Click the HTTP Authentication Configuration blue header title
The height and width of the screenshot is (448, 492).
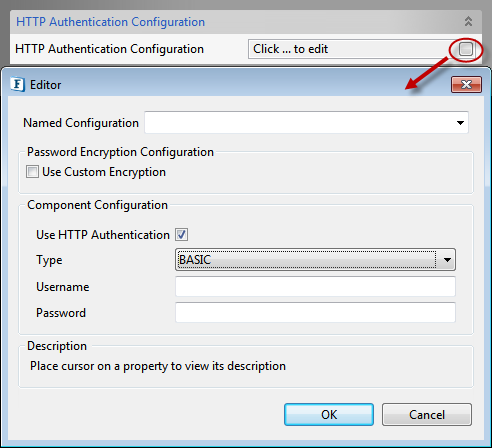[x=110, y=22]
